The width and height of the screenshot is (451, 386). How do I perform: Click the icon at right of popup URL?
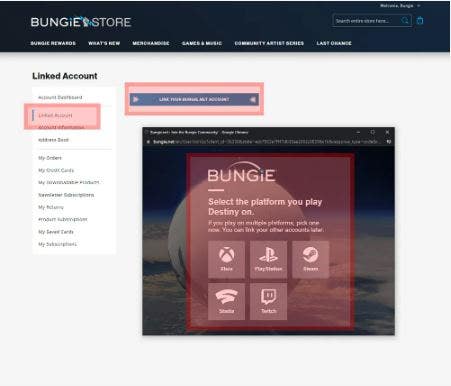point(389,142)
